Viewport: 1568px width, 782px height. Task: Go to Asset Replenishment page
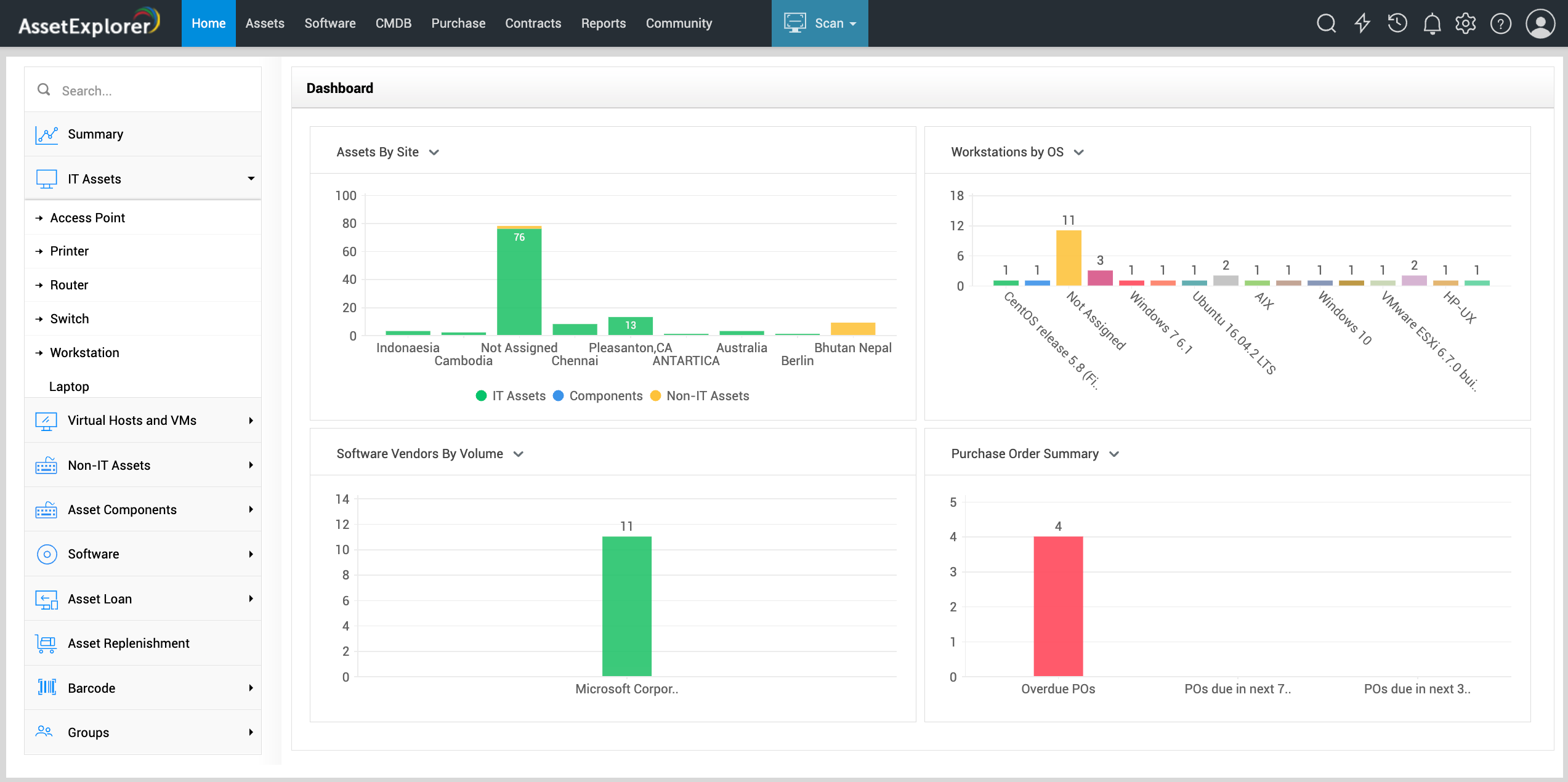[x=128, y=643]
